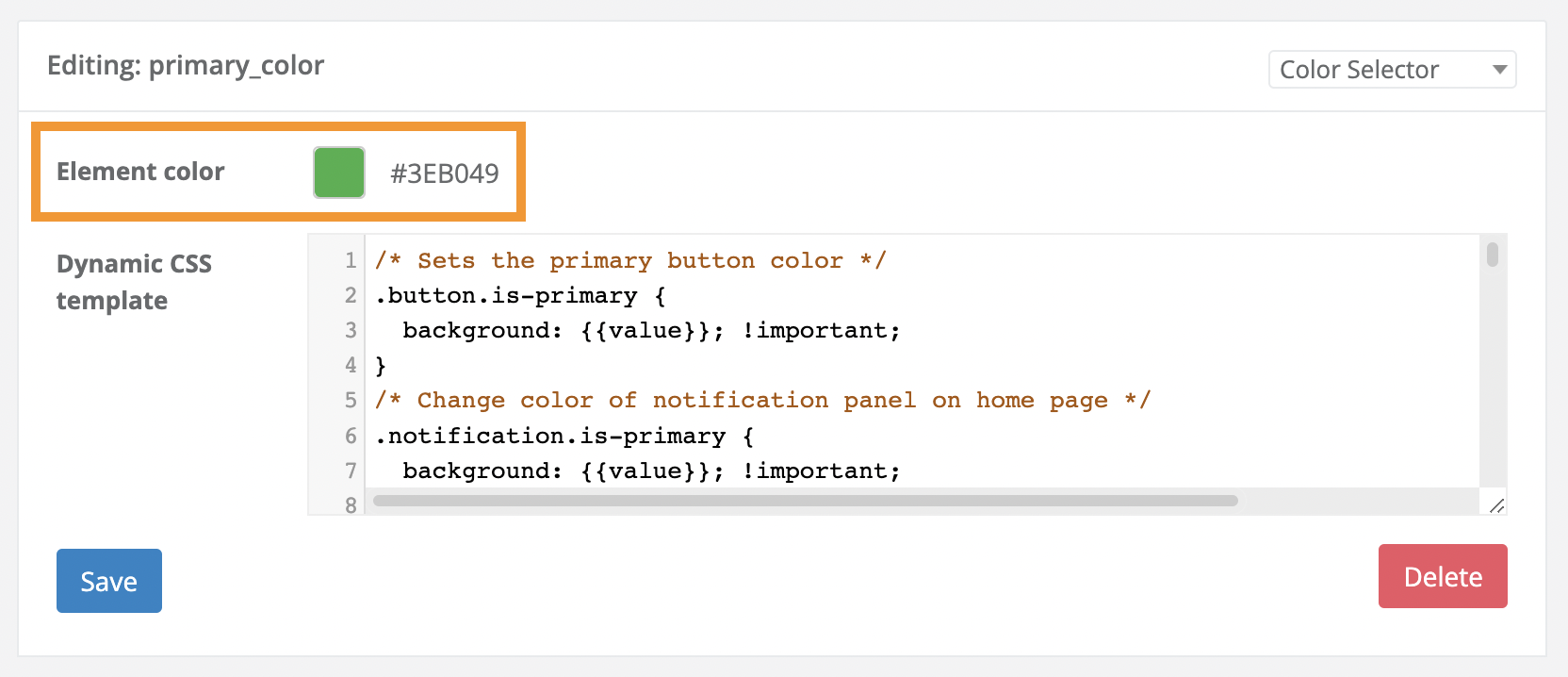The height and width of the screenshot is (677, 1568).
Task: Click the closing brace on line 4
Action: point(381,366)
